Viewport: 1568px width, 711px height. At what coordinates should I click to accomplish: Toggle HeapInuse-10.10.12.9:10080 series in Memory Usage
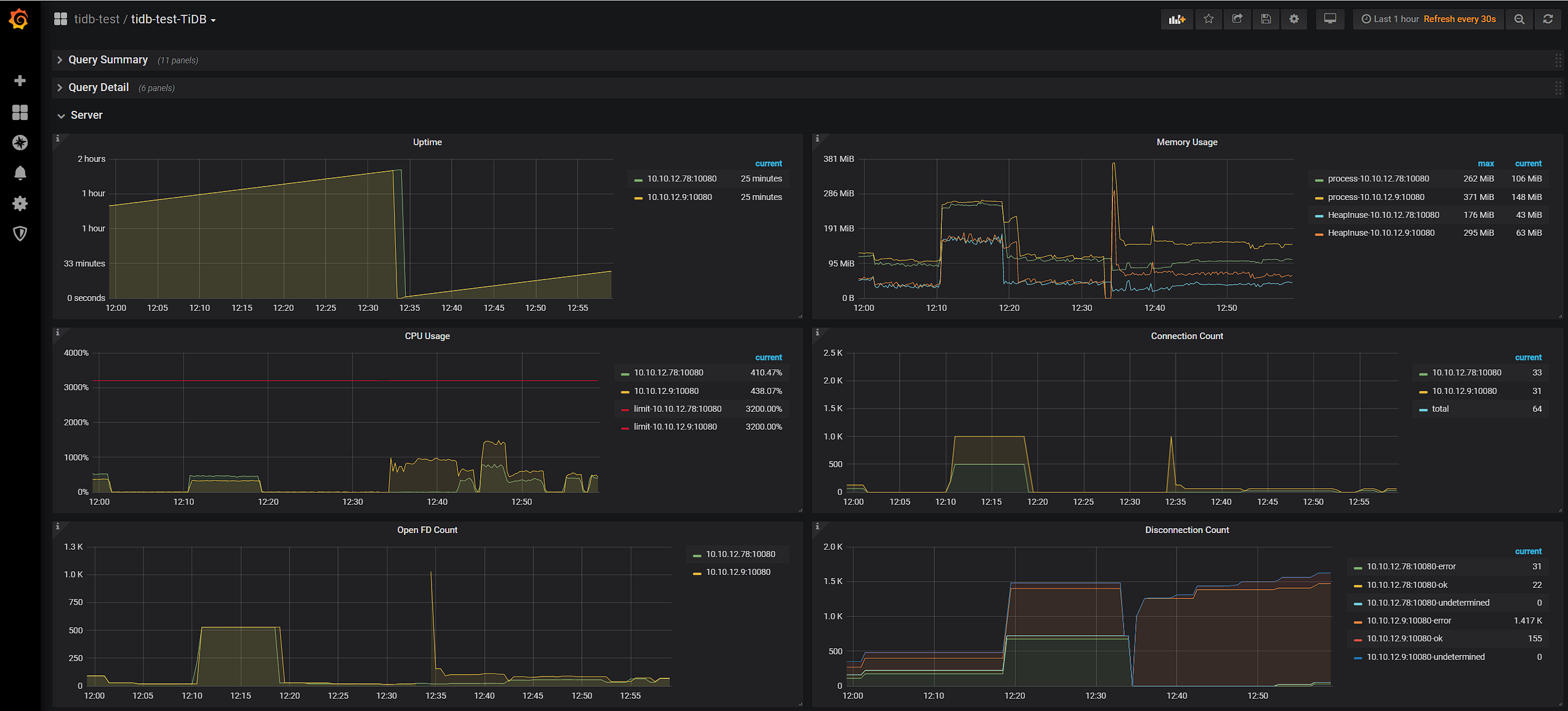pyautogui.click(x=1381, y=233)
